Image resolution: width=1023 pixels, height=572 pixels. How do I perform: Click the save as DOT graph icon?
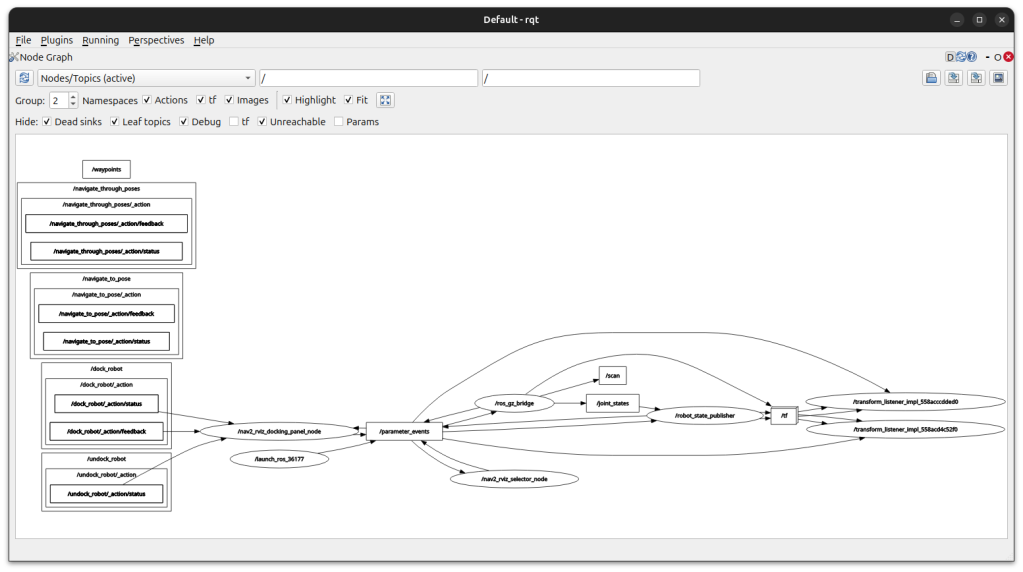pyautogui.click(x=954, y=78)
